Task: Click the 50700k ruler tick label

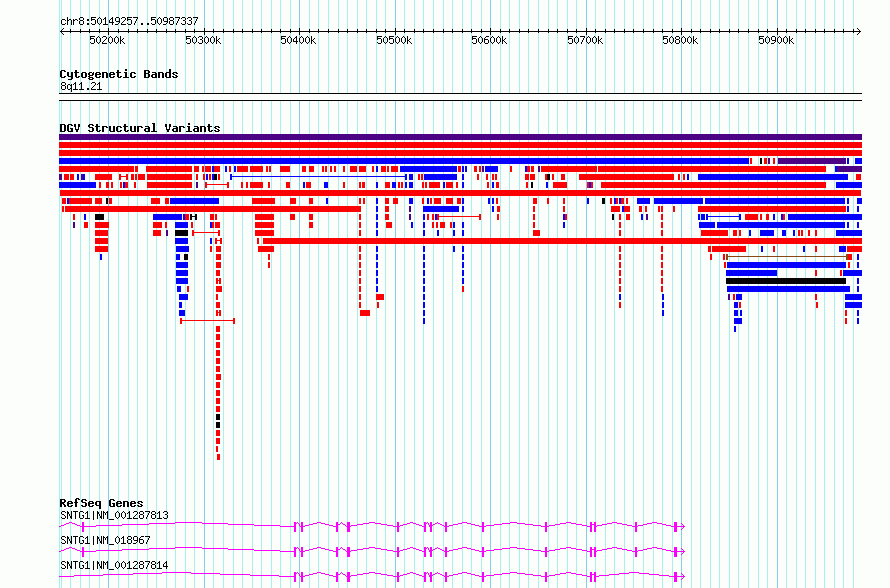Action: click(x=585, y=40)
